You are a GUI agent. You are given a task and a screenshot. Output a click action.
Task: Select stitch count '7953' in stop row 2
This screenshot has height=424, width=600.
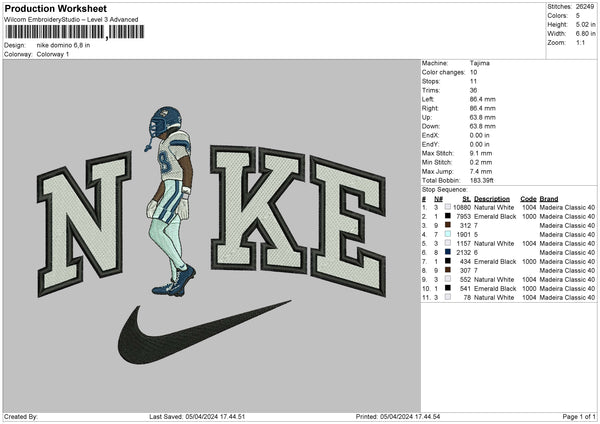(463, 217)
